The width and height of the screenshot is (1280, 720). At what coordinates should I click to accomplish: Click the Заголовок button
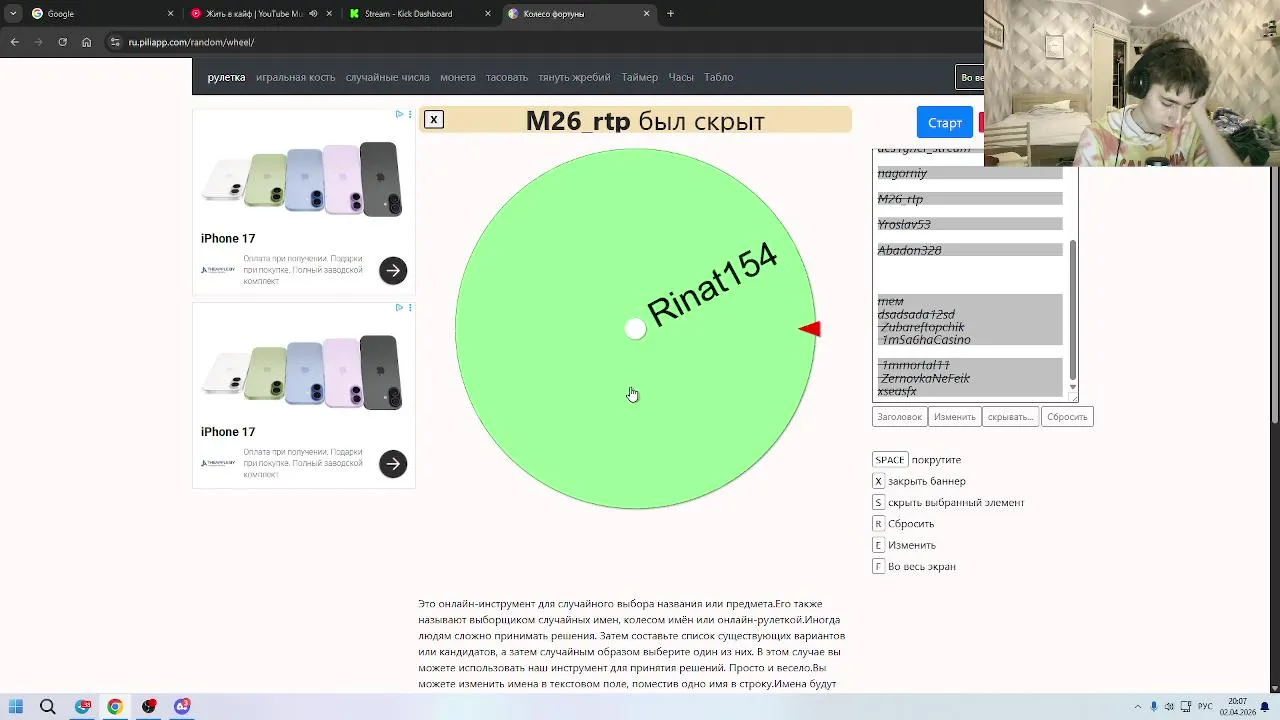[x=899, y=417]
